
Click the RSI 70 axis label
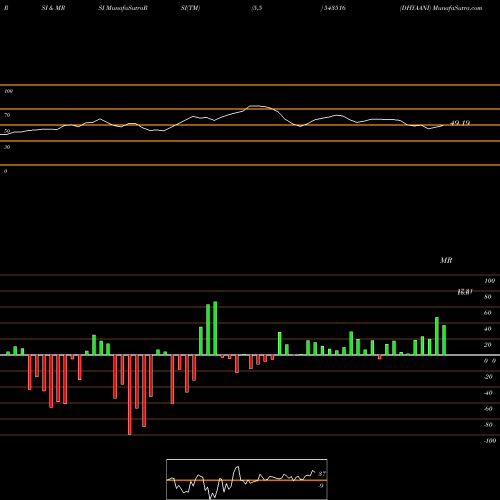tap(7, 115)
